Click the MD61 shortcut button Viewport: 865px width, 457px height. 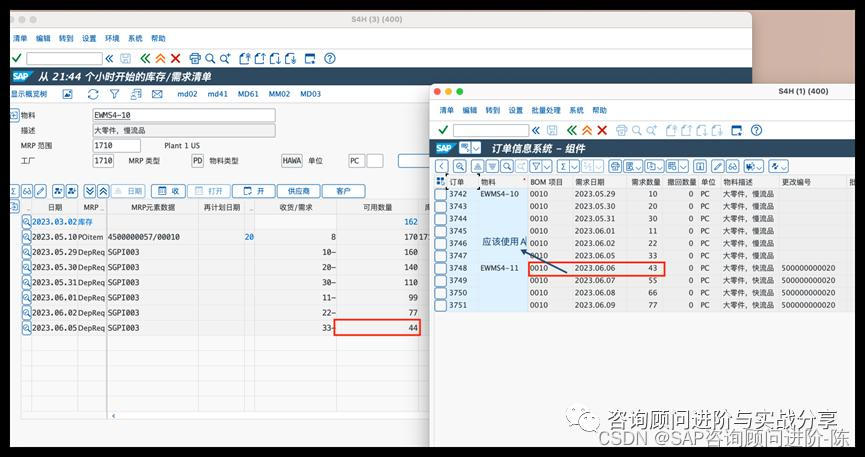click(x=248, y=94)
